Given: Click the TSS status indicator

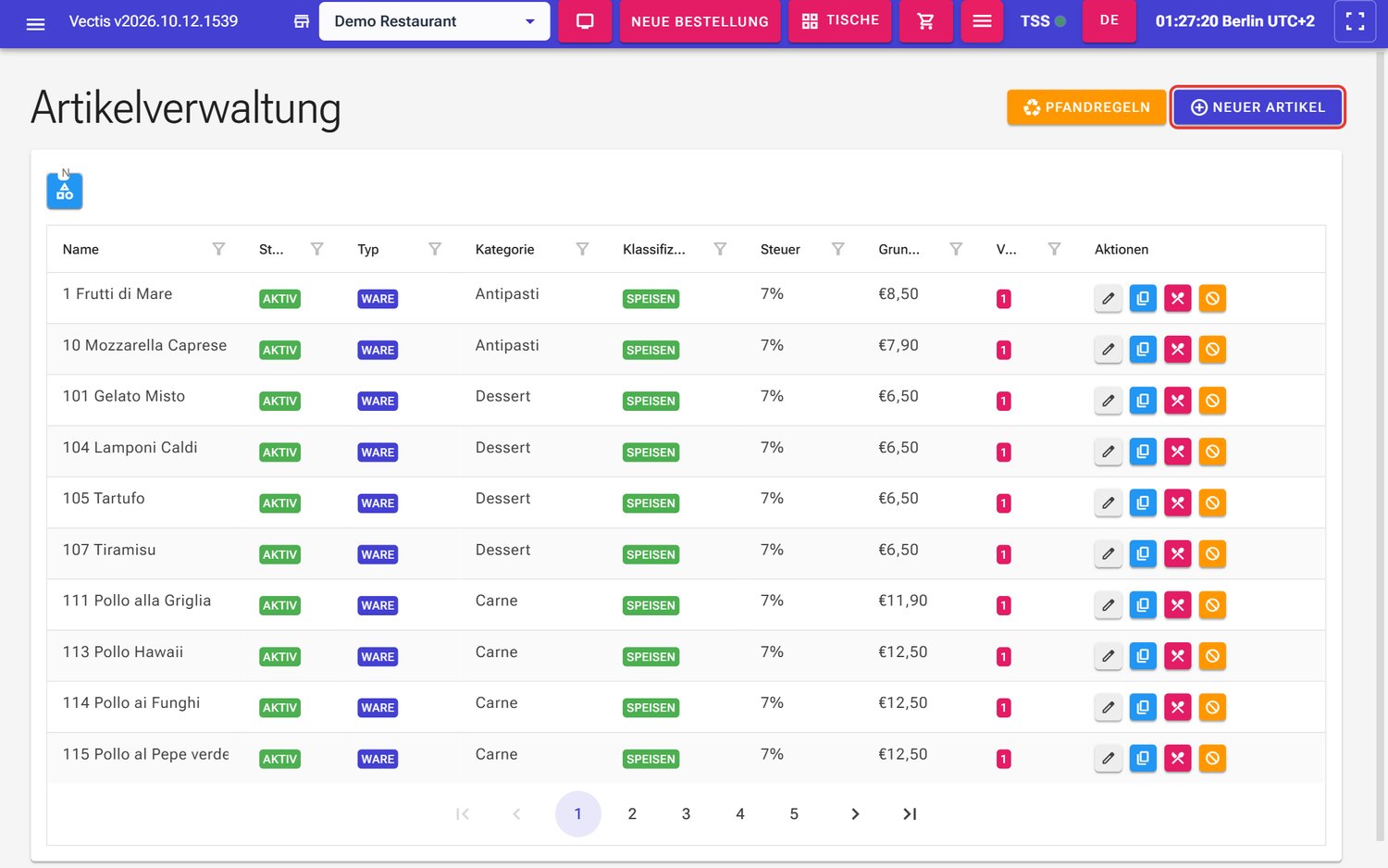Looking at the screenshot, I should 1043,21.
